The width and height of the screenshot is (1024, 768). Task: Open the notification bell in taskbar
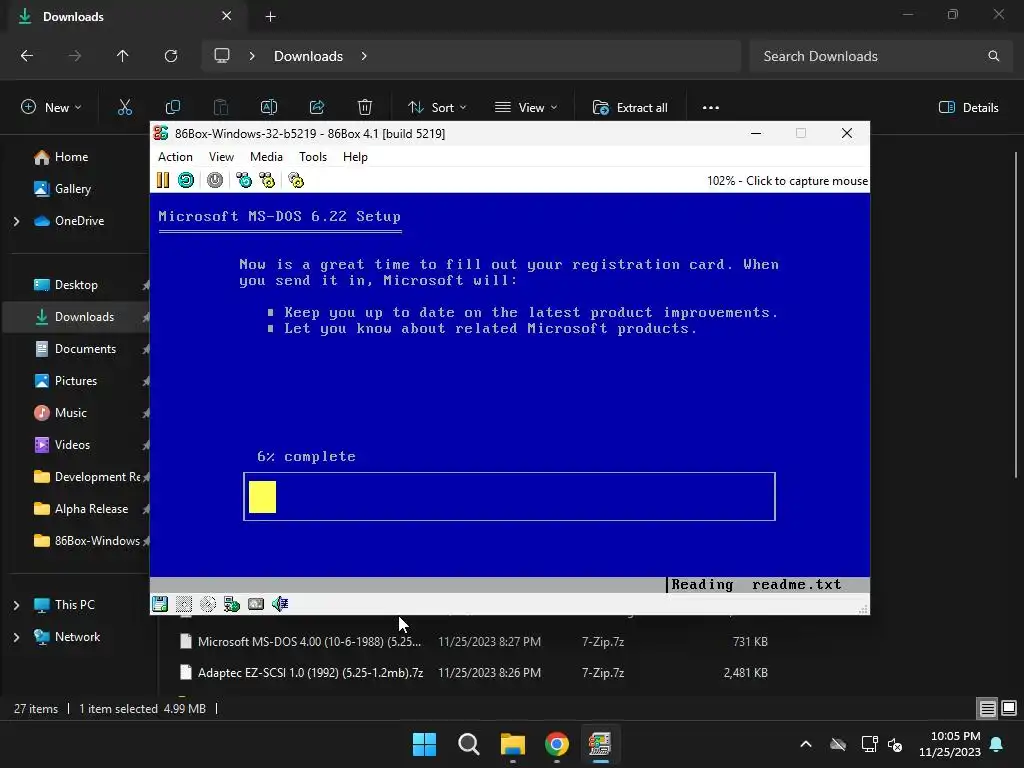click(x=997, y=744)
